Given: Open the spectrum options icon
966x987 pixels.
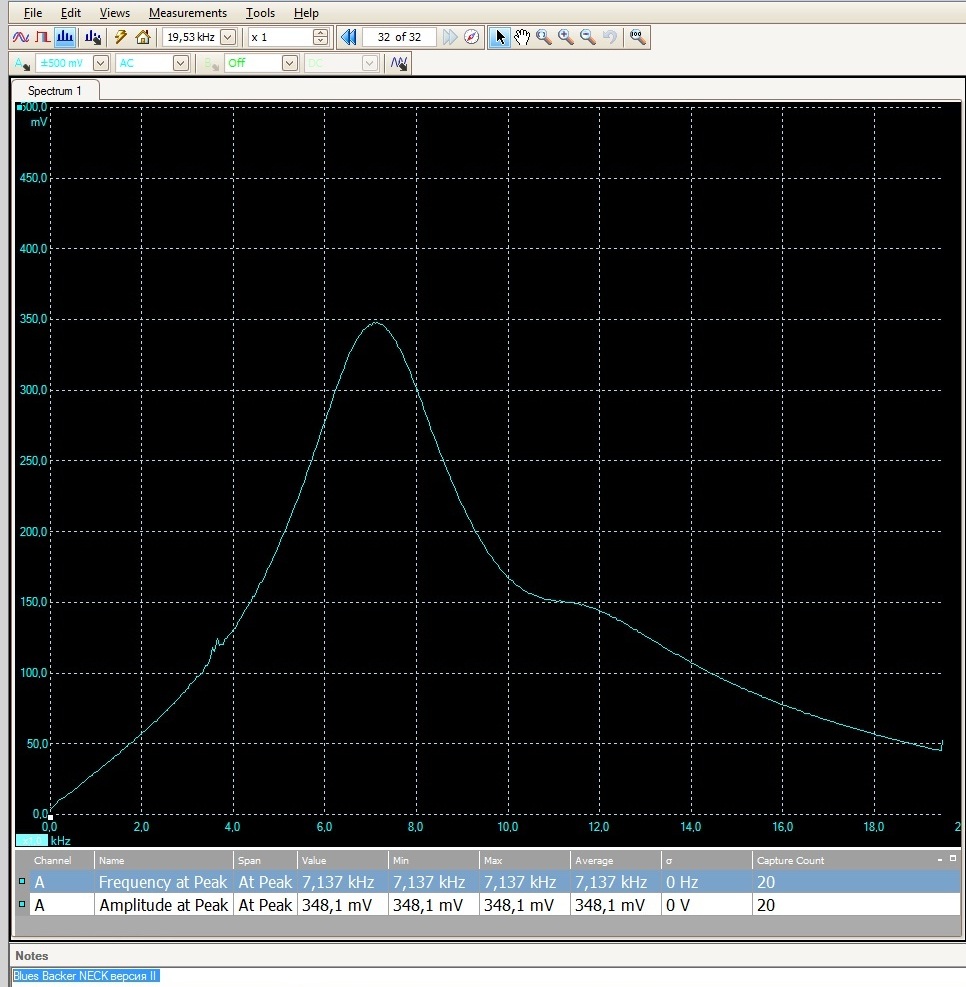Looking at the screenshot, I should [93, 37].
